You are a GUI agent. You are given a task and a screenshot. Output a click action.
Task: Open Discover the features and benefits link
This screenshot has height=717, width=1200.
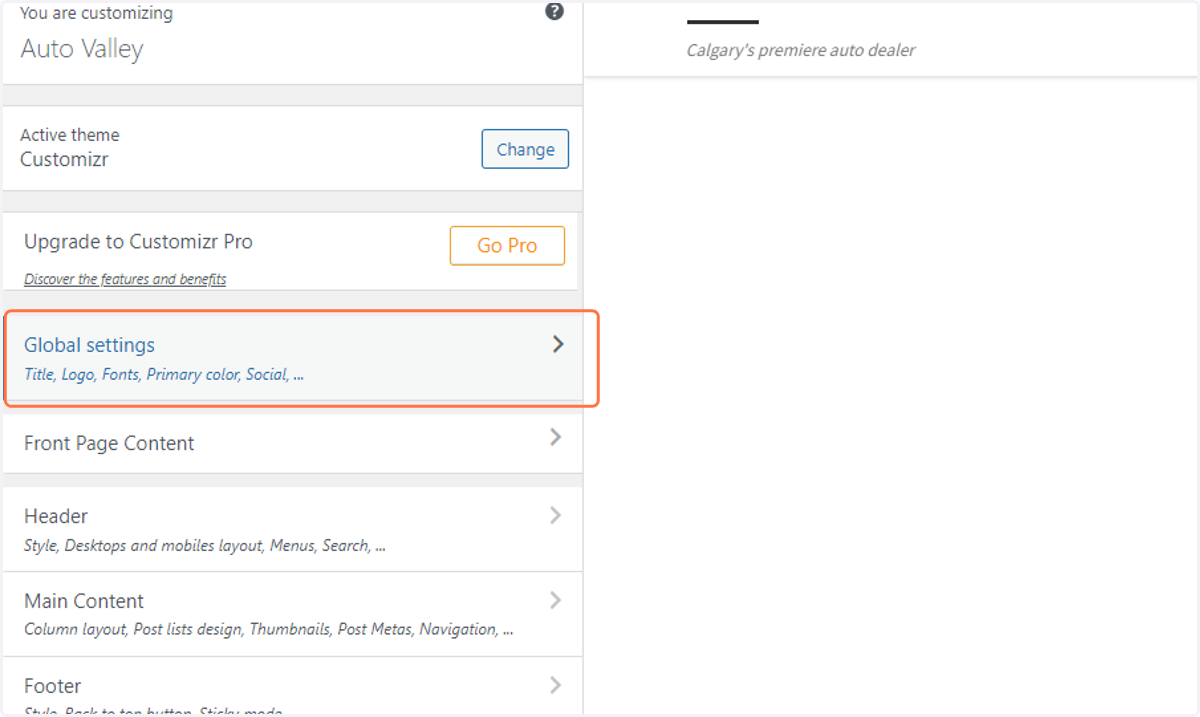(x=125, y=279)
